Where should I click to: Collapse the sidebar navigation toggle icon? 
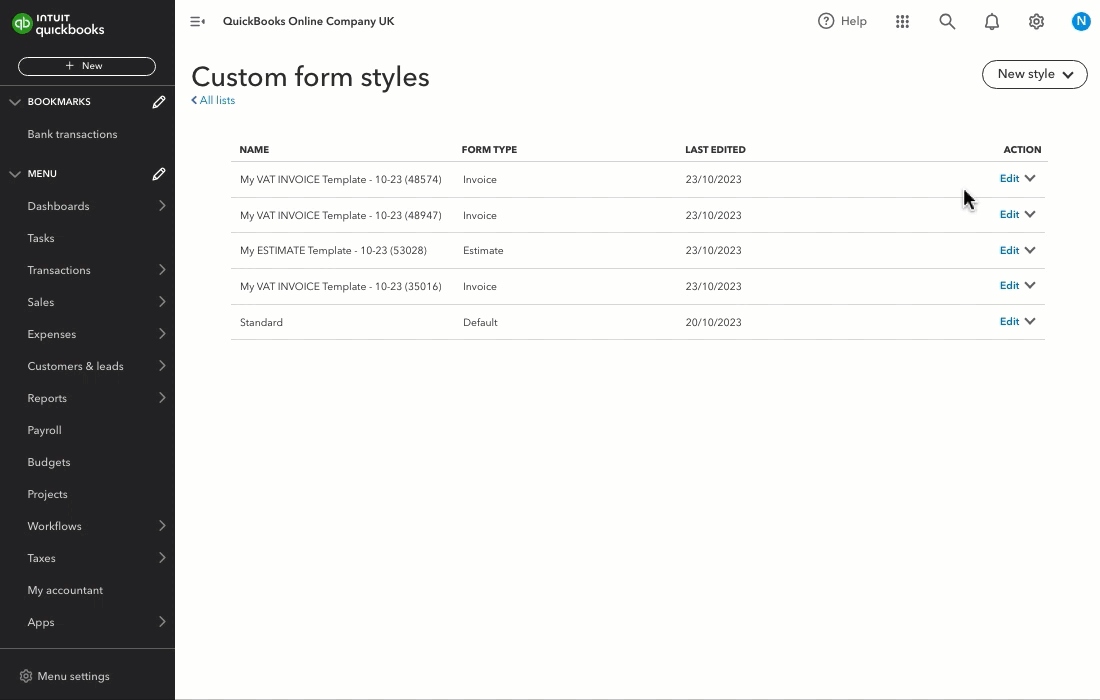(x=198, y=22)
